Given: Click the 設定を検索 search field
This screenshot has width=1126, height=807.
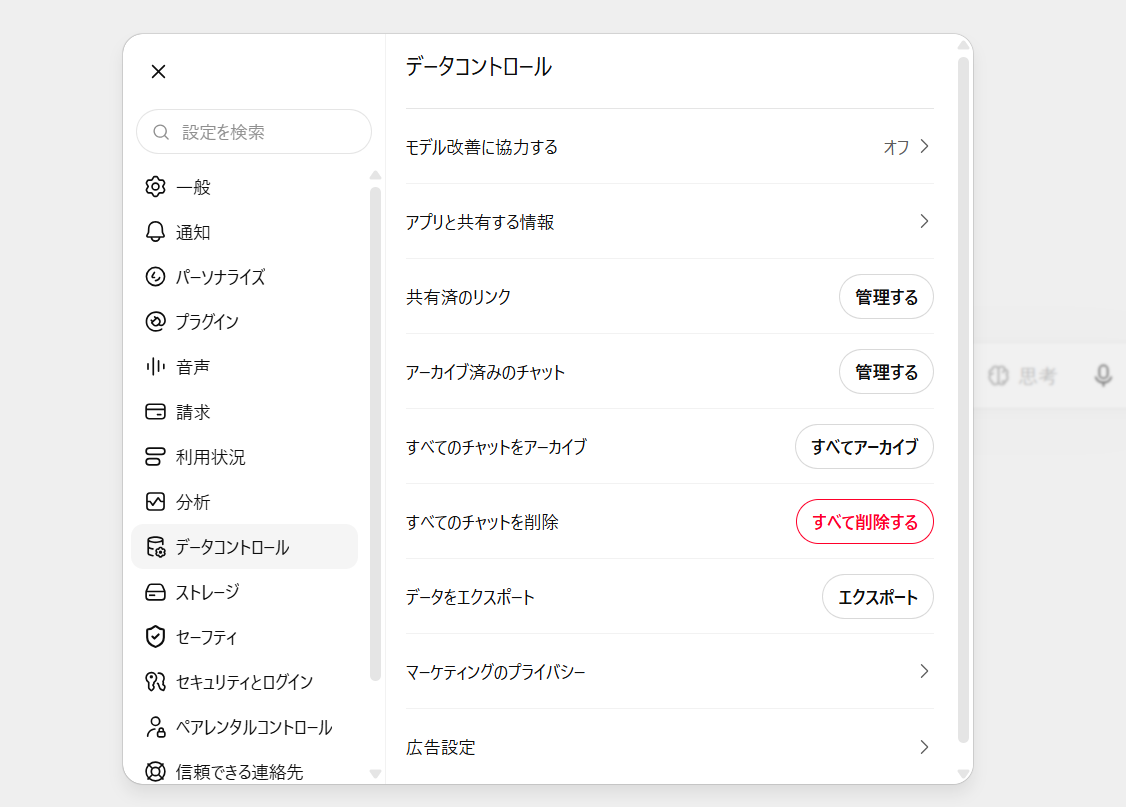Looking at the screenshot, I should click(x=254, y=132).
